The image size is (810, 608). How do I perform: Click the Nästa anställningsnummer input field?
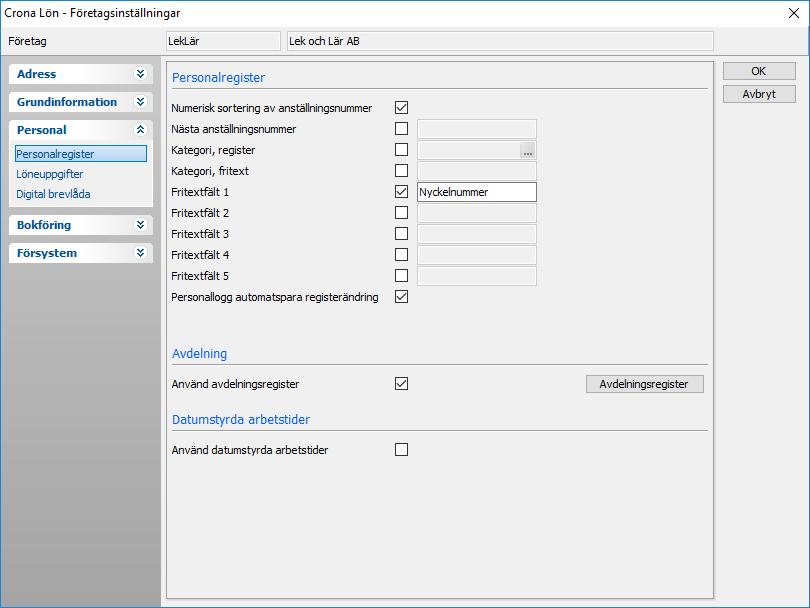point(477,129)
